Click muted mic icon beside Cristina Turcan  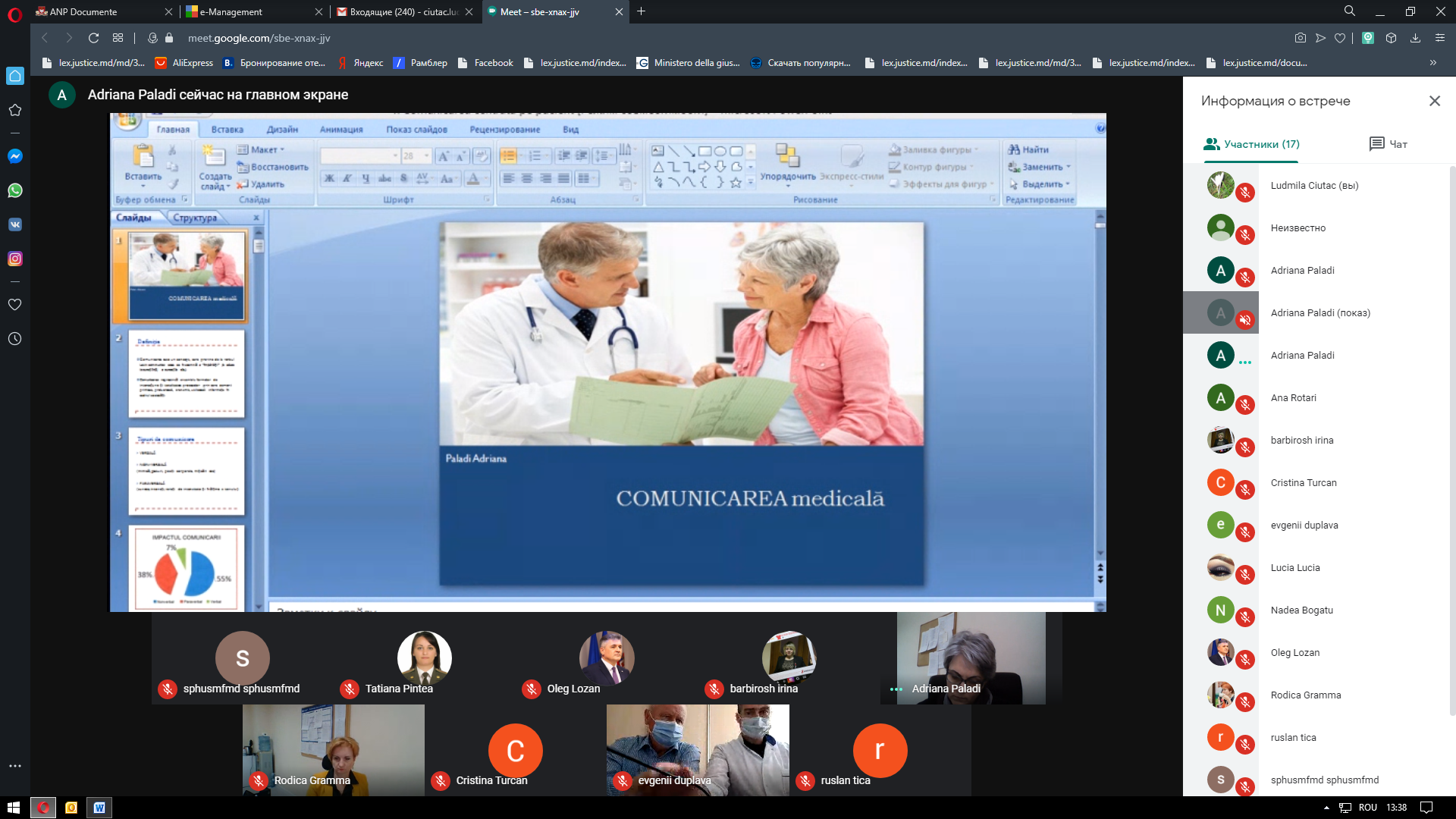point(1245,490)
